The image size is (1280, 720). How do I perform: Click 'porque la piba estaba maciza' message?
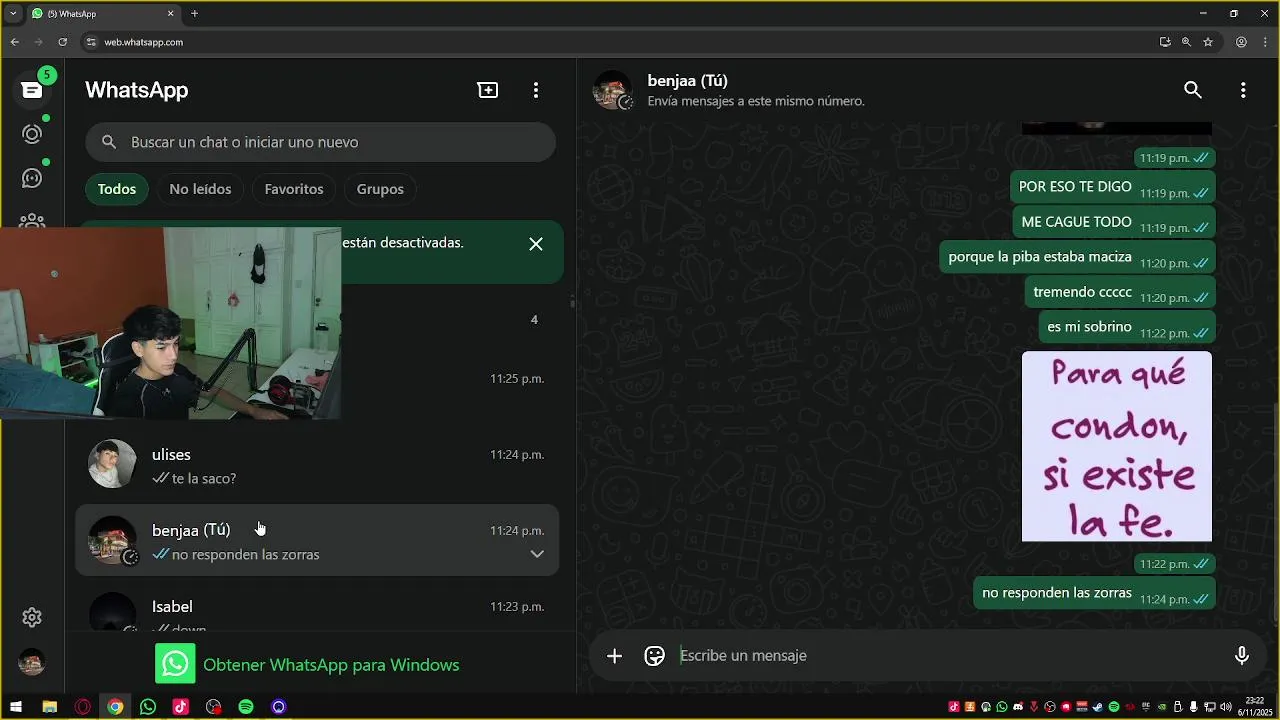point(1078,258)
